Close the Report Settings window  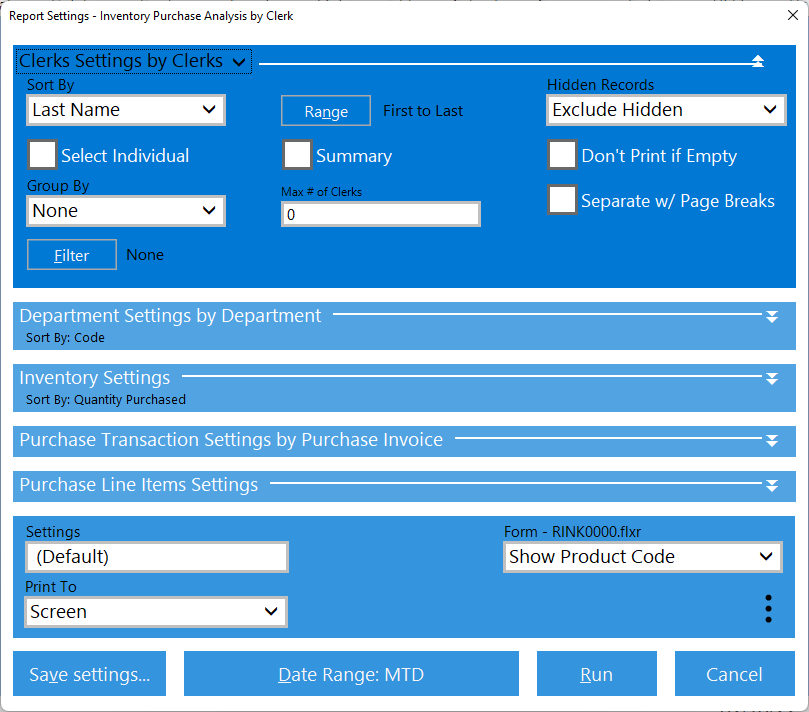coord(783,16)
